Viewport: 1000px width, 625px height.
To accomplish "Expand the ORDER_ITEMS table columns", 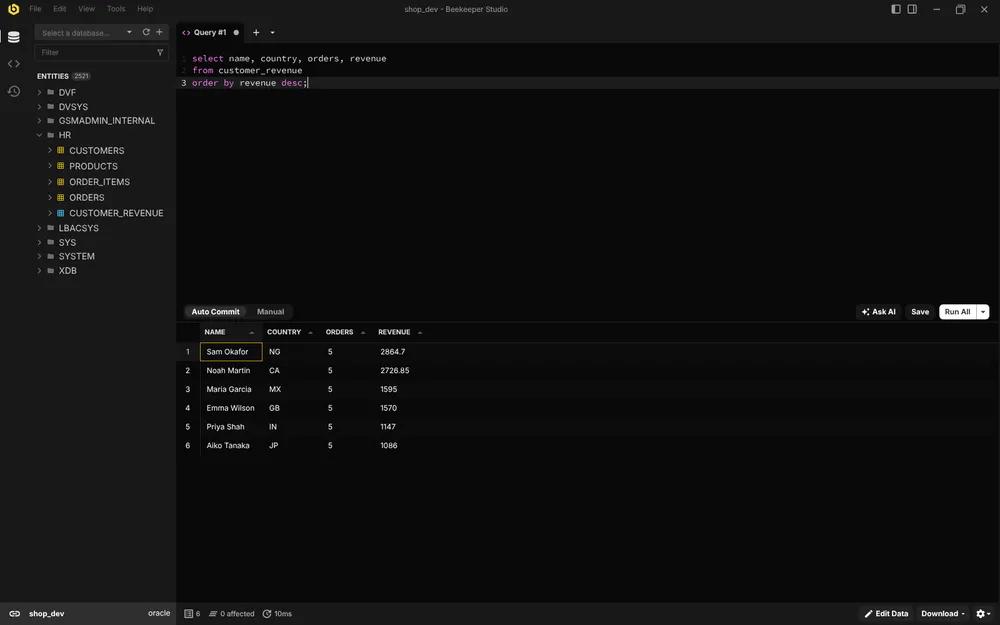I will (50, 182).
